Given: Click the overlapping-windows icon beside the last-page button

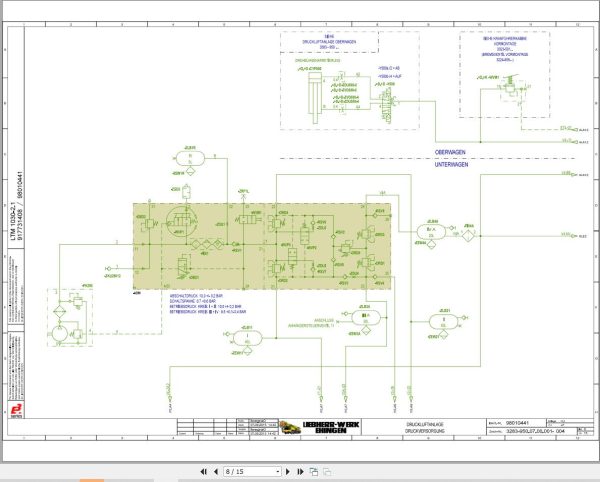Looking at the screenshot, I should coord(314,472).
